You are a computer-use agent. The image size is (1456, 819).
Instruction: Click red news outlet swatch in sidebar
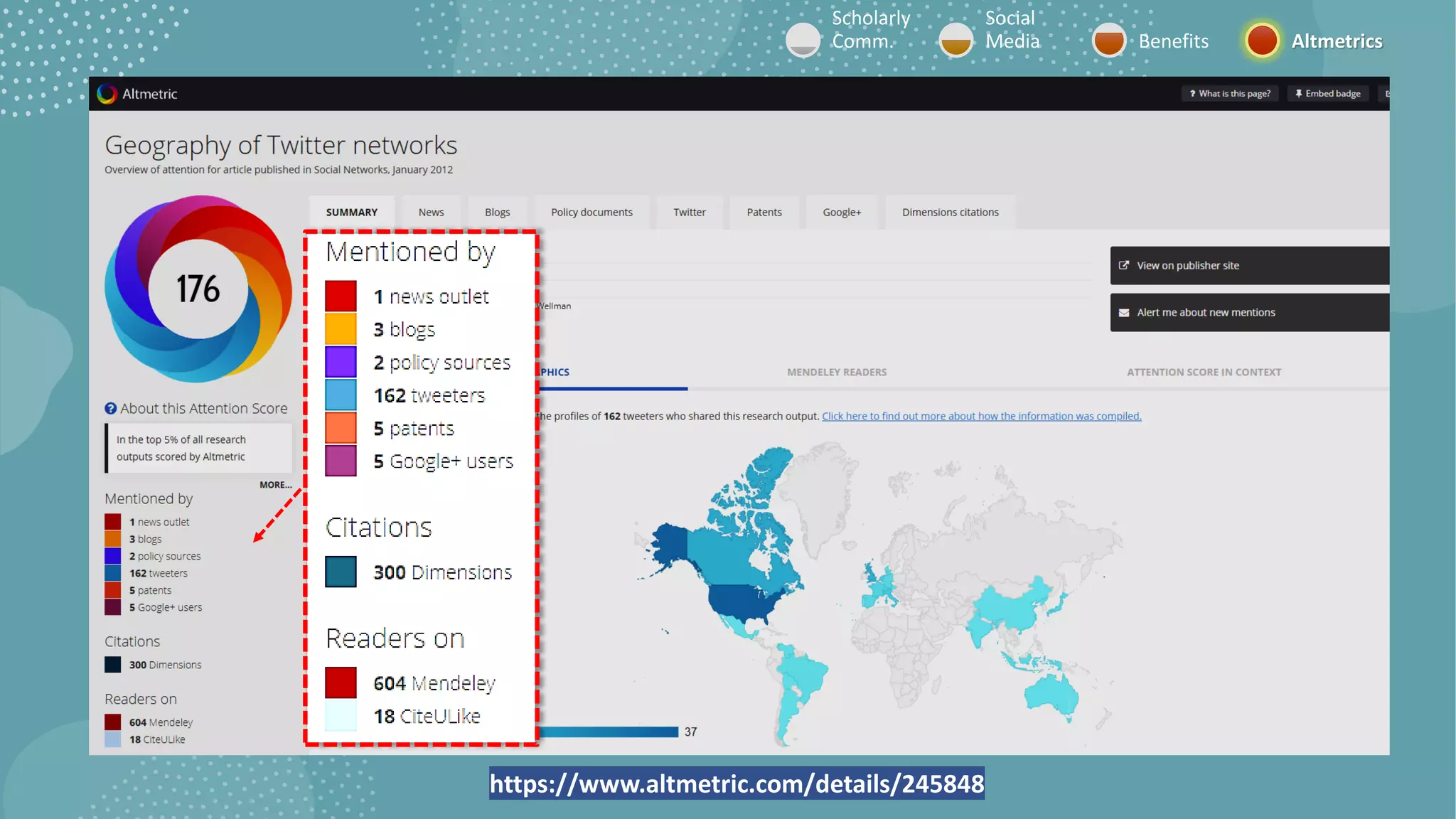112,522
